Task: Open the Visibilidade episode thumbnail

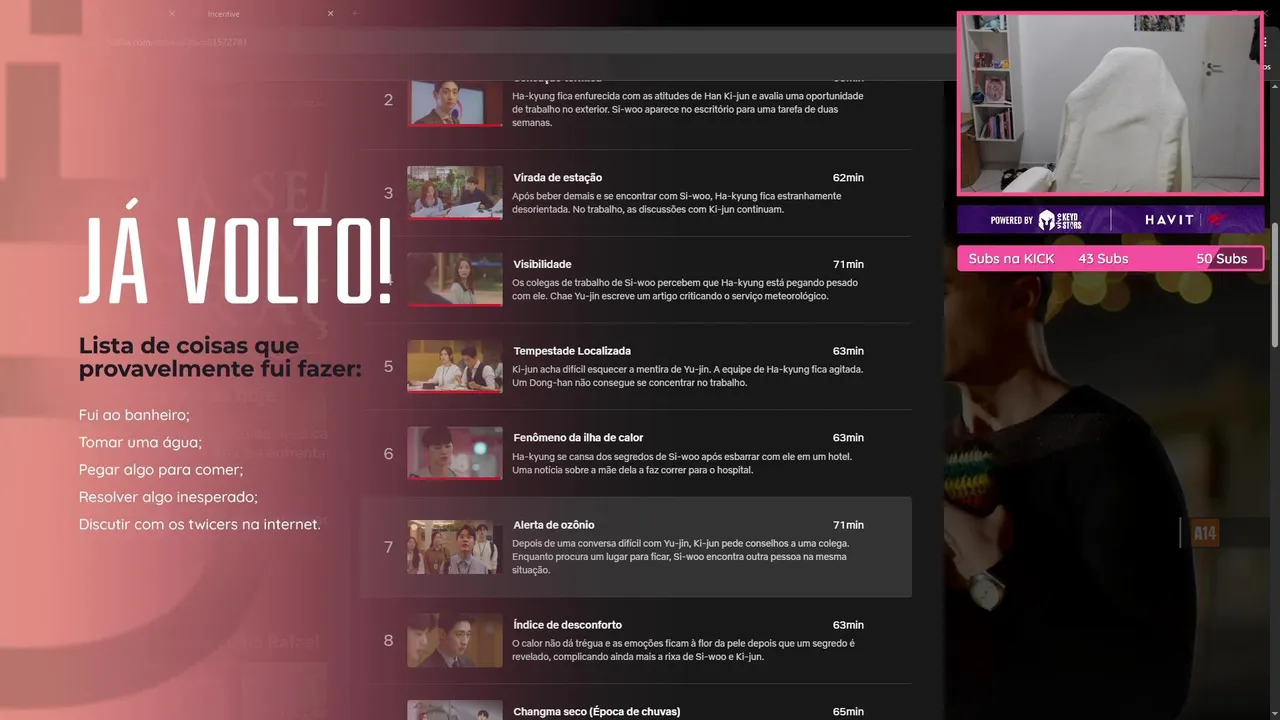Action: click(x=454, y=279)
